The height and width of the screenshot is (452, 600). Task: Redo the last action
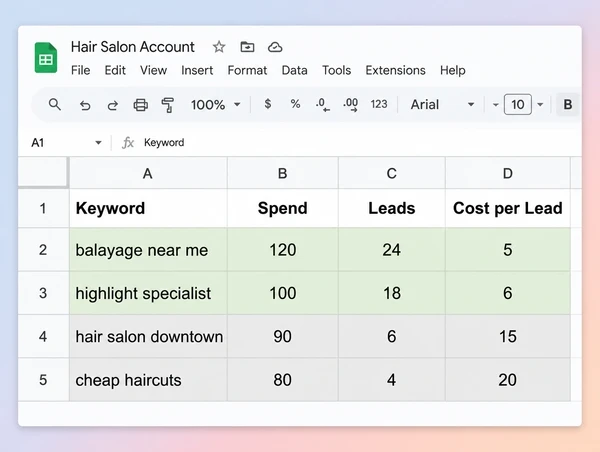pos(112,104)
